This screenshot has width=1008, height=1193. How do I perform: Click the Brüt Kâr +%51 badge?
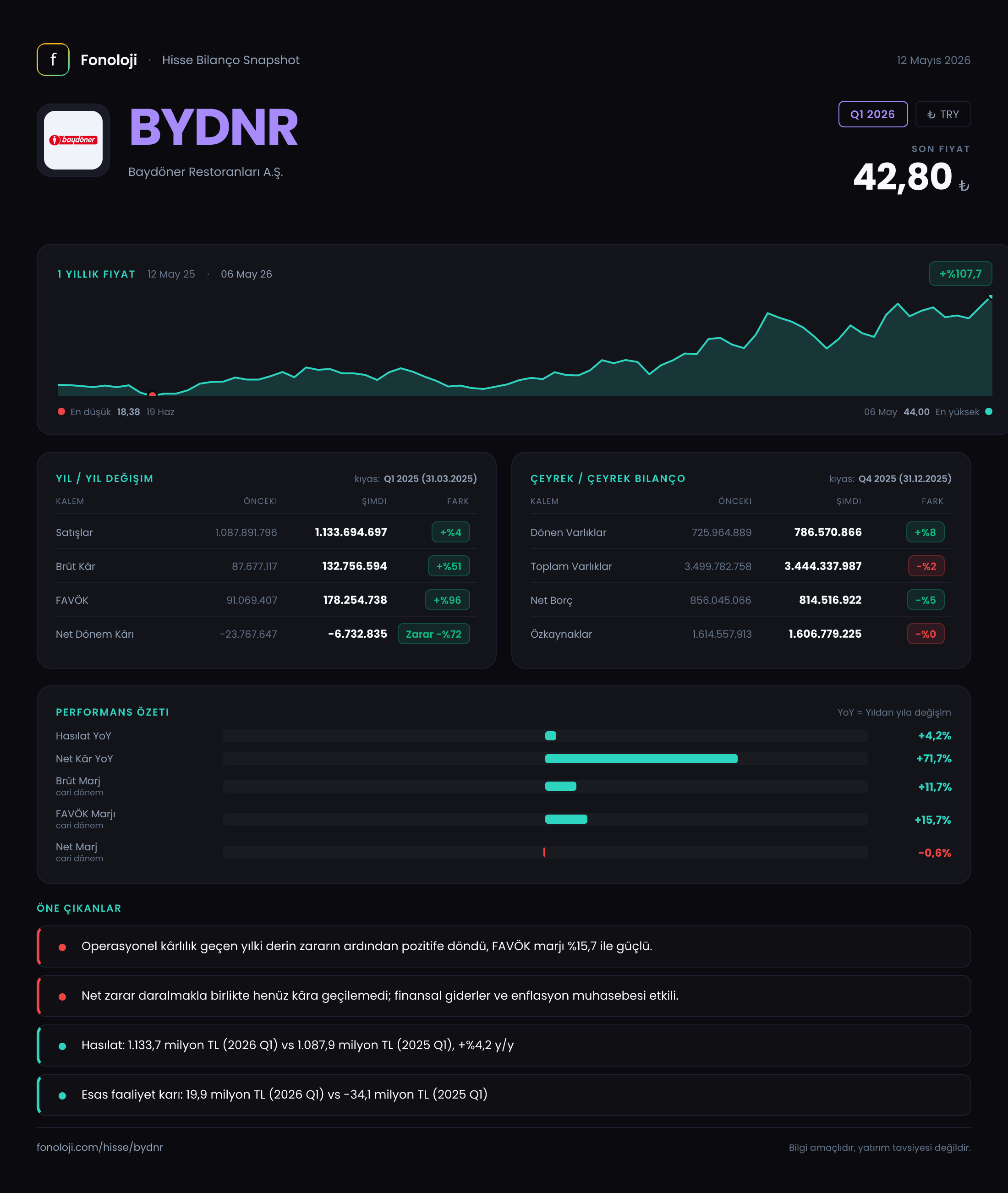(x=449, y=566)
